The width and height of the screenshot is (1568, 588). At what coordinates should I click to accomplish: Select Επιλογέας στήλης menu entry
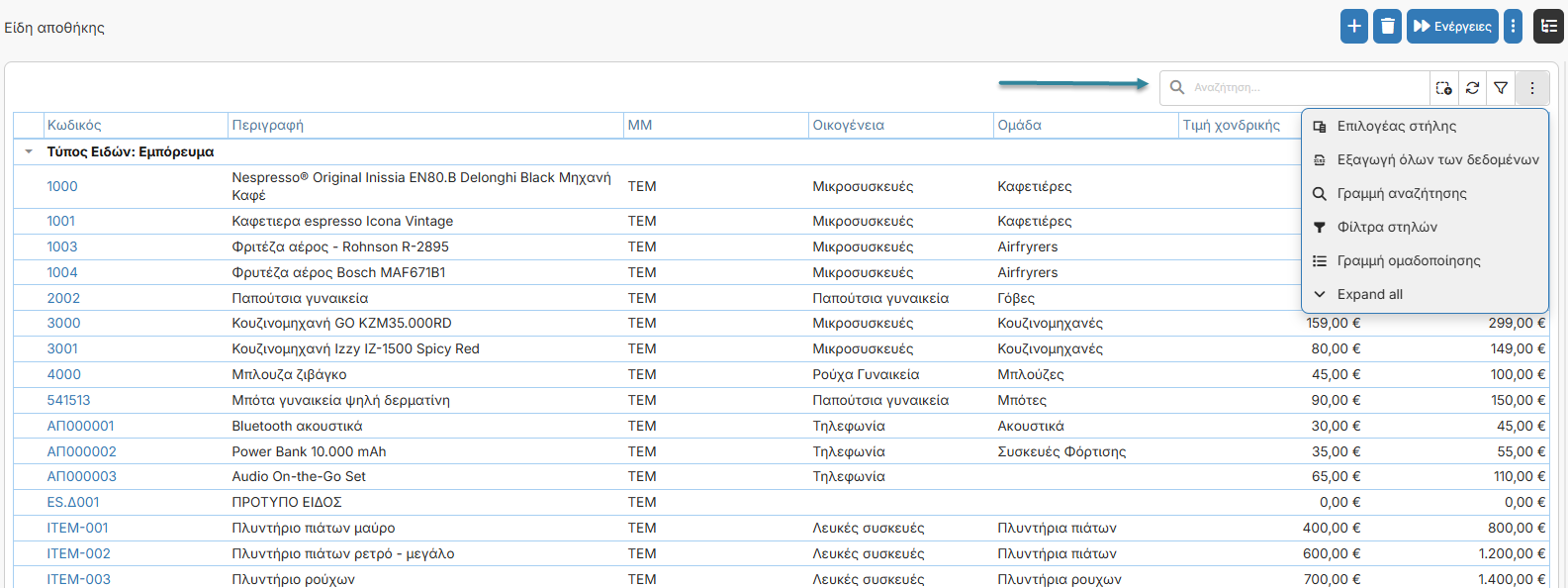tap(1425, 126)
